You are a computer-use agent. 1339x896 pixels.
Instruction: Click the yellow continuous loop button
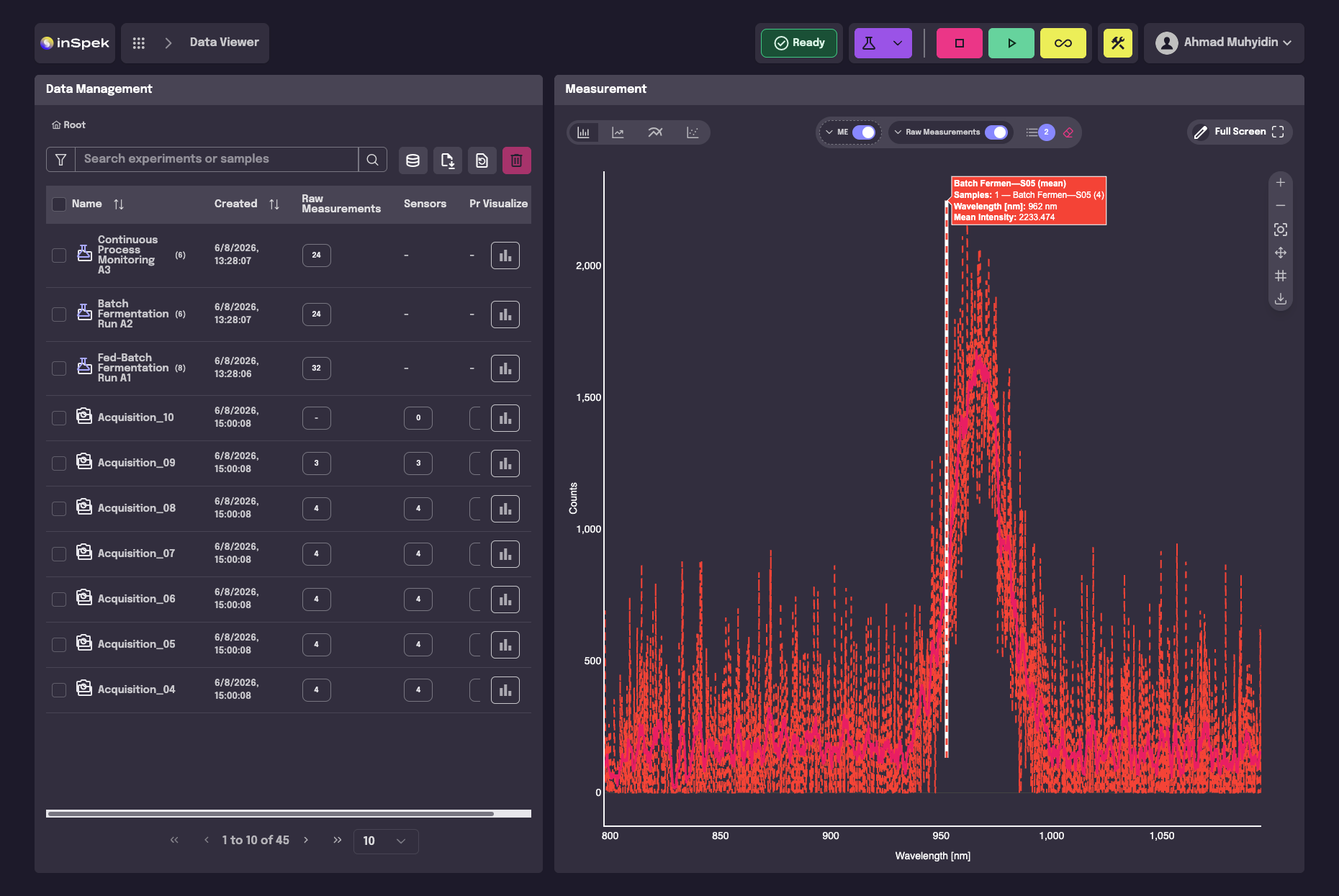pyautogui.click(x=1063, y=43)
